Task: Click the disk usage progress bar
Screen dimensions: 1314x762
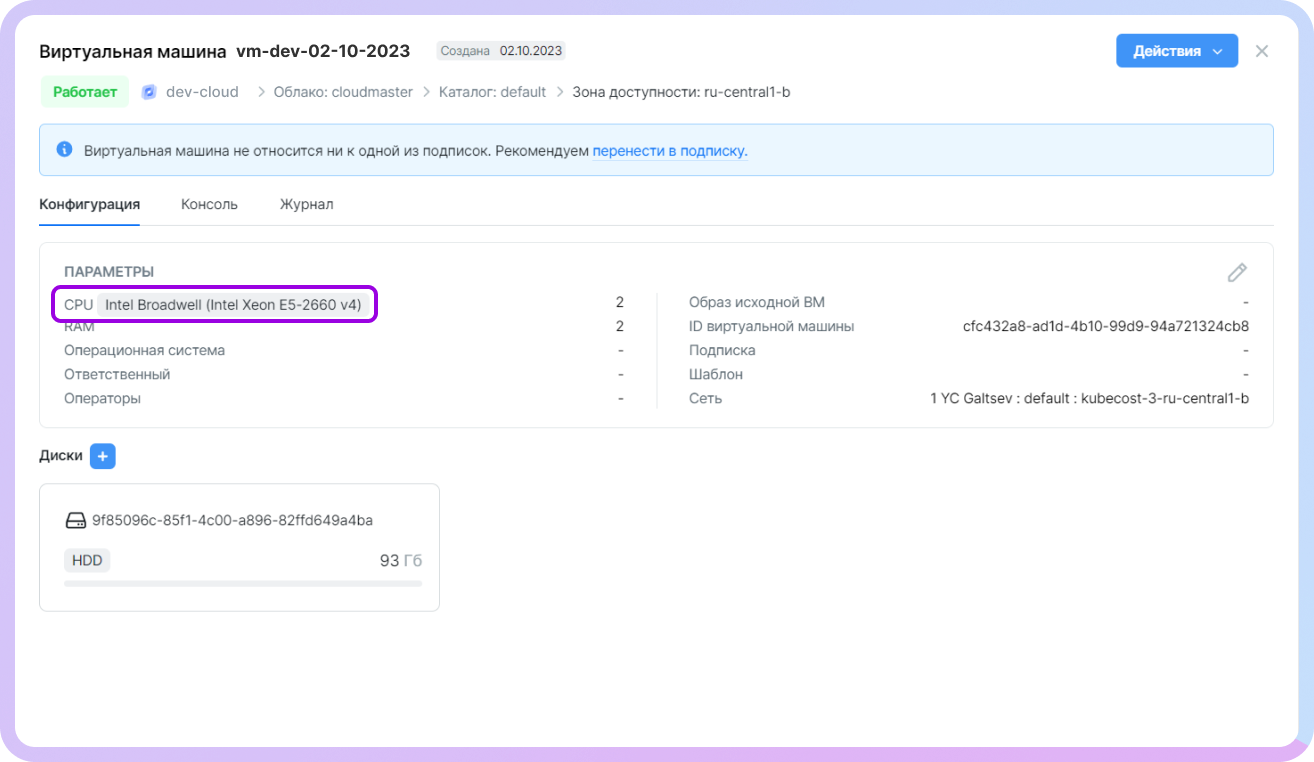Action: (x=242, y=583)
